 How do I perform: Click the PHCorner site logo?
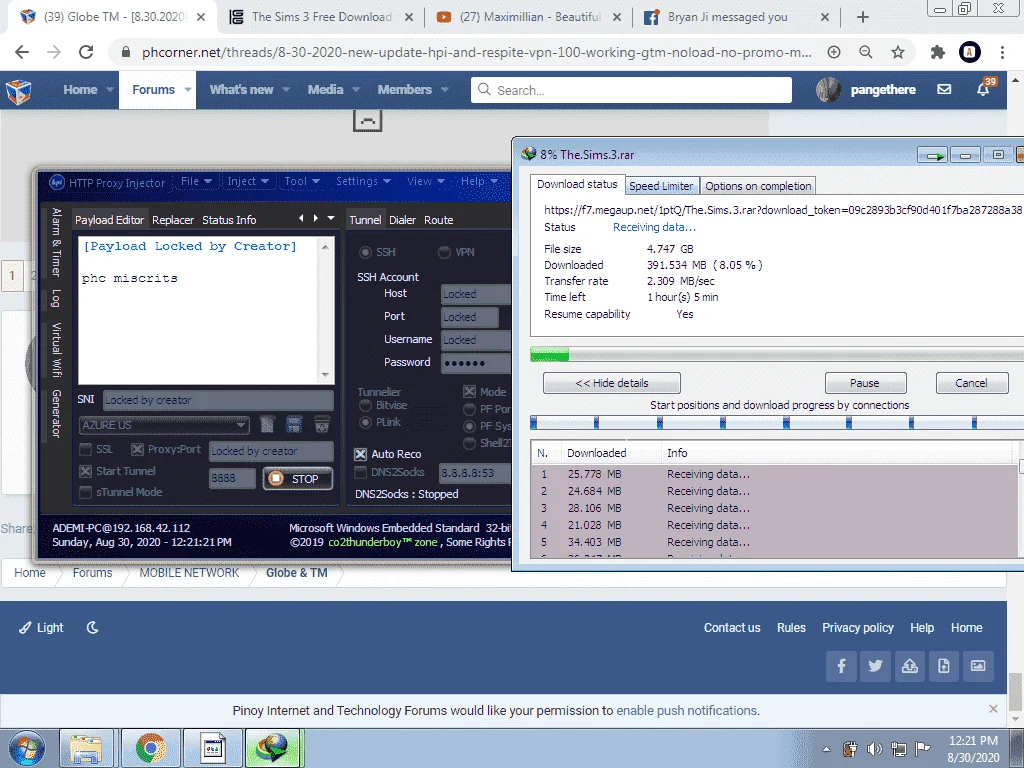(x=18, y=91)
